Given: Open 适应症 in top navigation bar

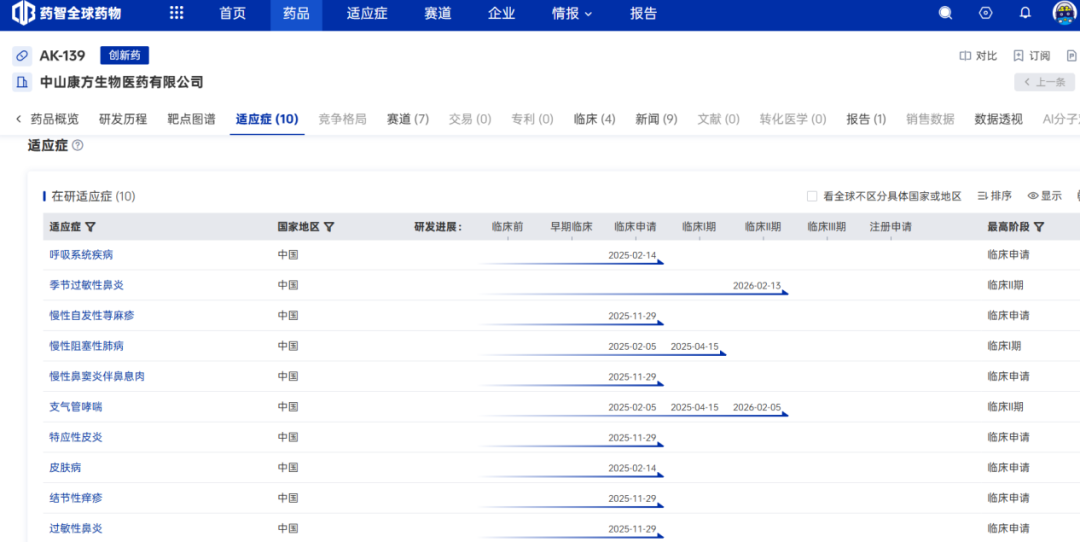Looking at the screenshot, I should click(367, 13).
